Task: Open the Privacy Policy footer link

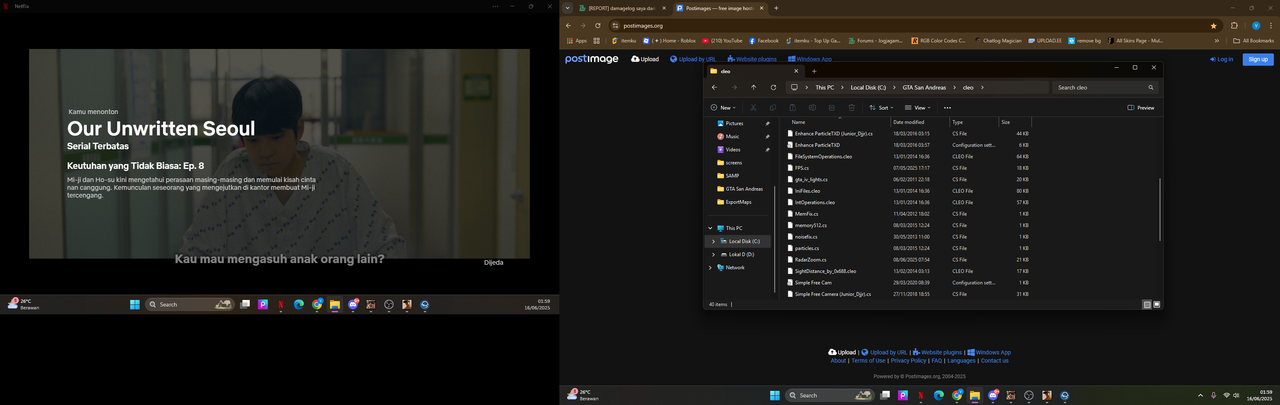Action: 909,360
